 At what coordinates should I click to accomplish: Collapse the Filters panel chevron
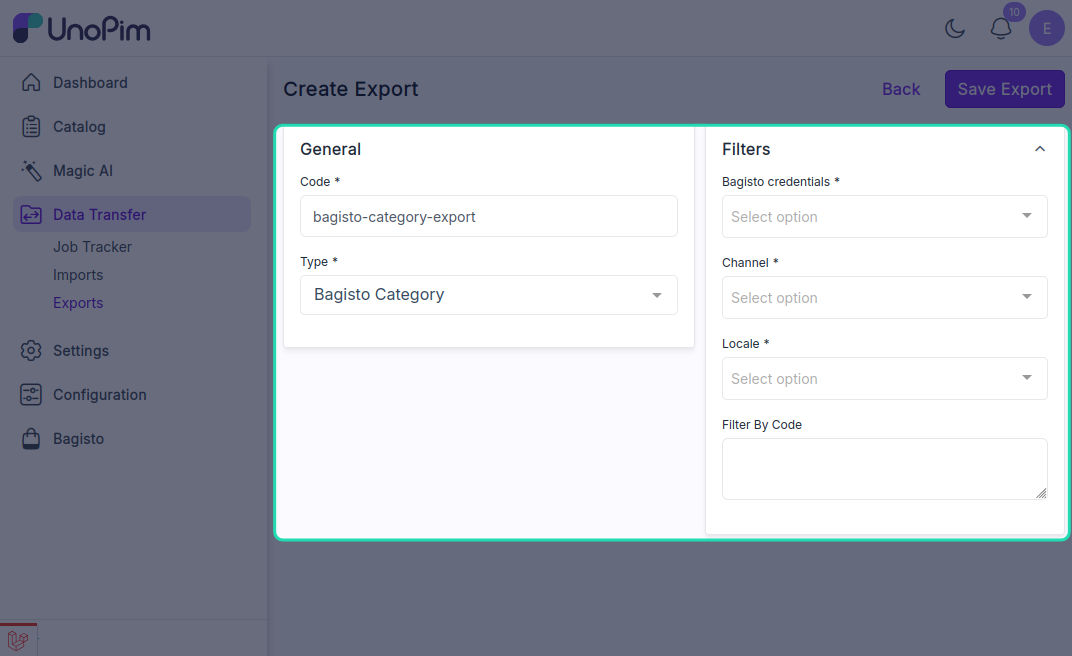(1039, 149)
